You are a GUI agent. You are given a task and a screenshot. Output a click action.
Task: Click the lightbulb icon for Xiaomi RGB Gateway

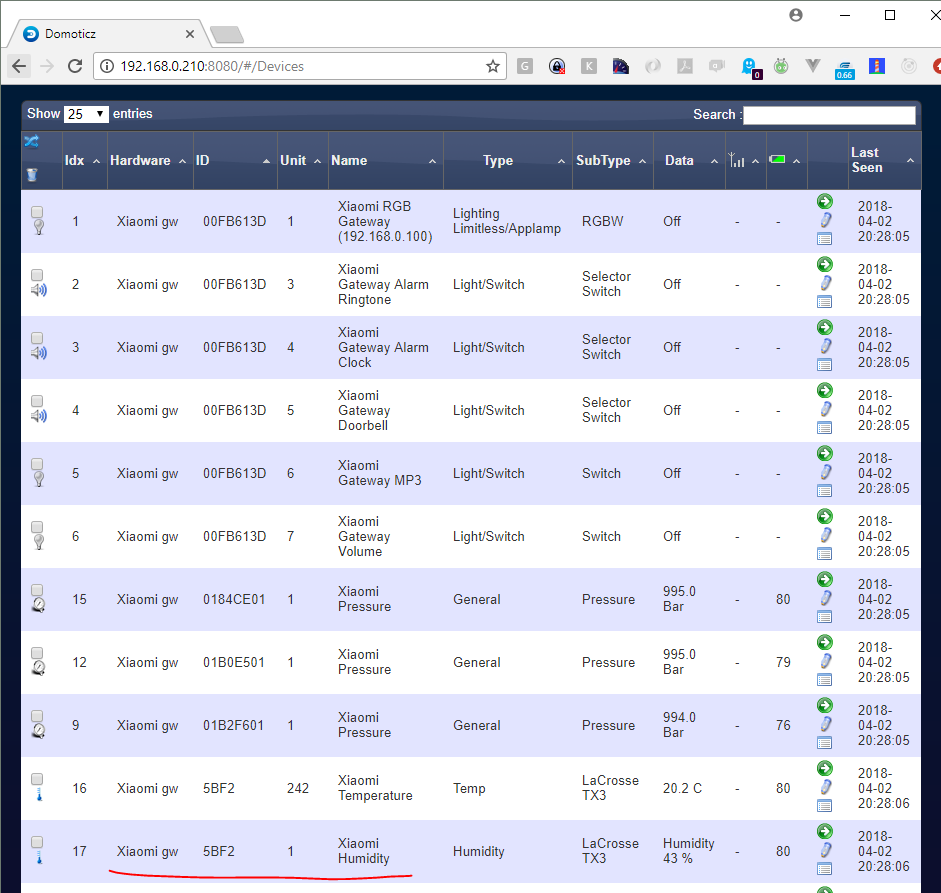(x=38, y=227)
